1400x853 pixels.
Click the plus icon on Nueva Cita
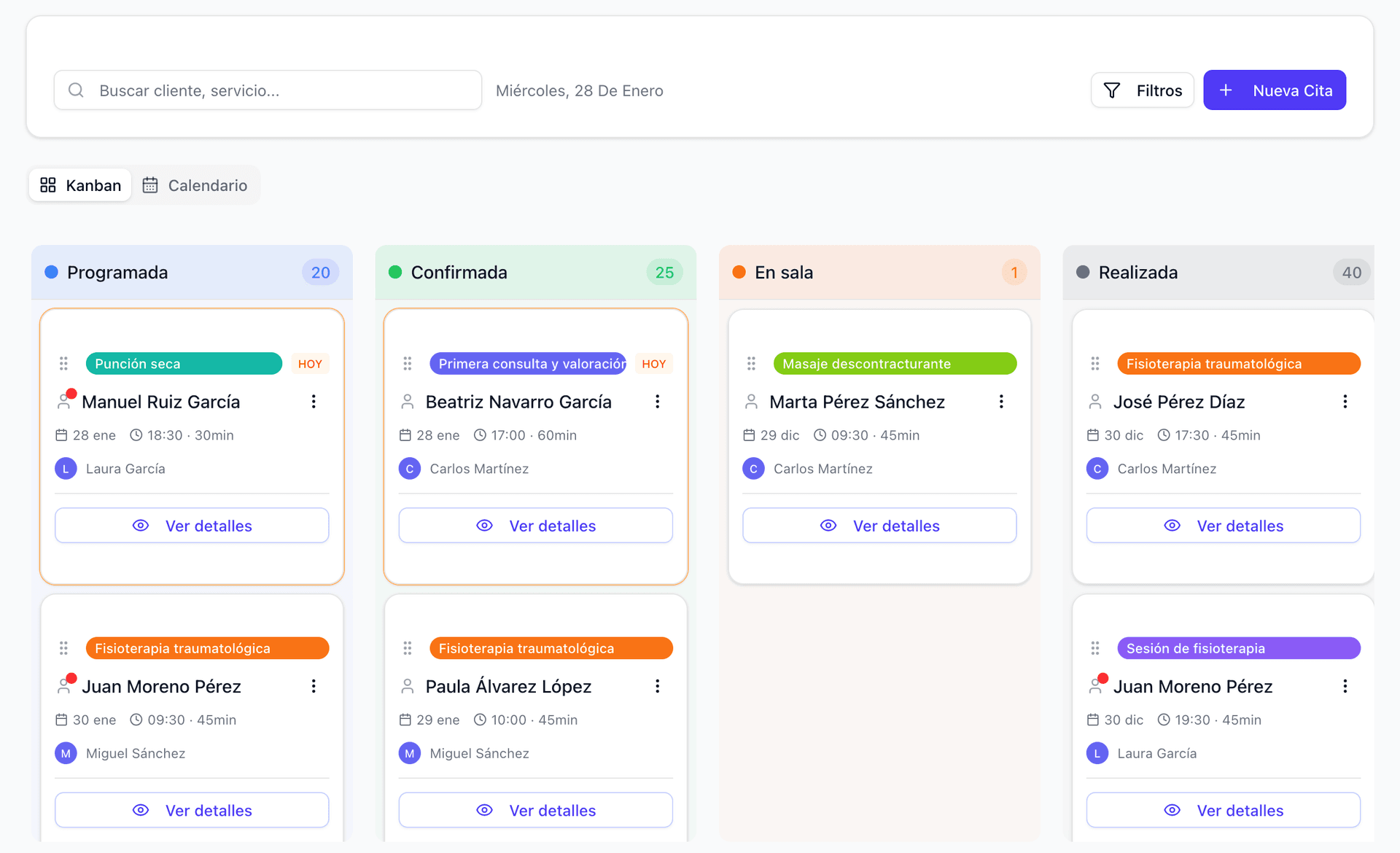click(1225, 90)
